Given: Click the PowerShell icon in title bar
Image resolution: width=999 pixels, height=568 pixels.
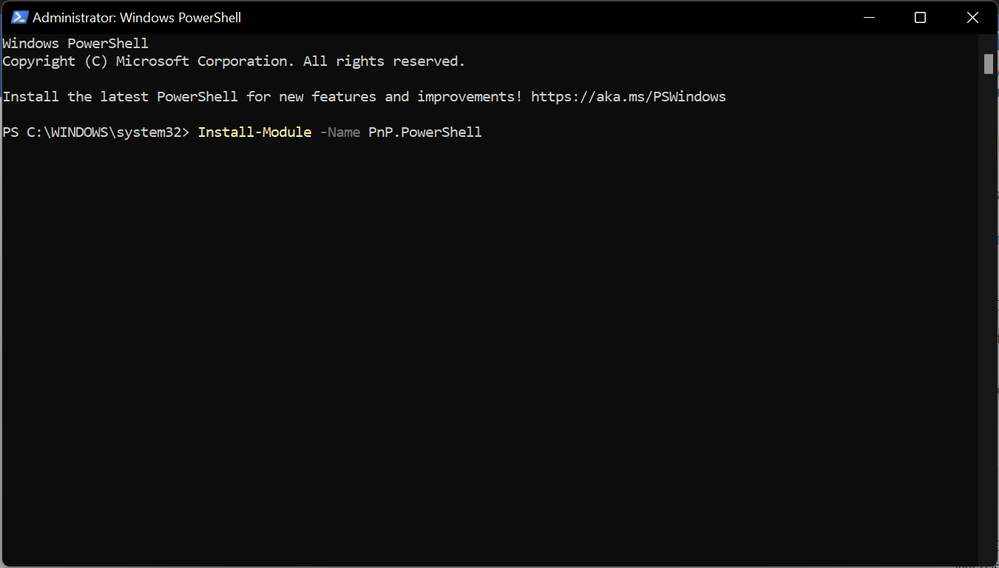Looking at the screenshot, I should [19, 17].
